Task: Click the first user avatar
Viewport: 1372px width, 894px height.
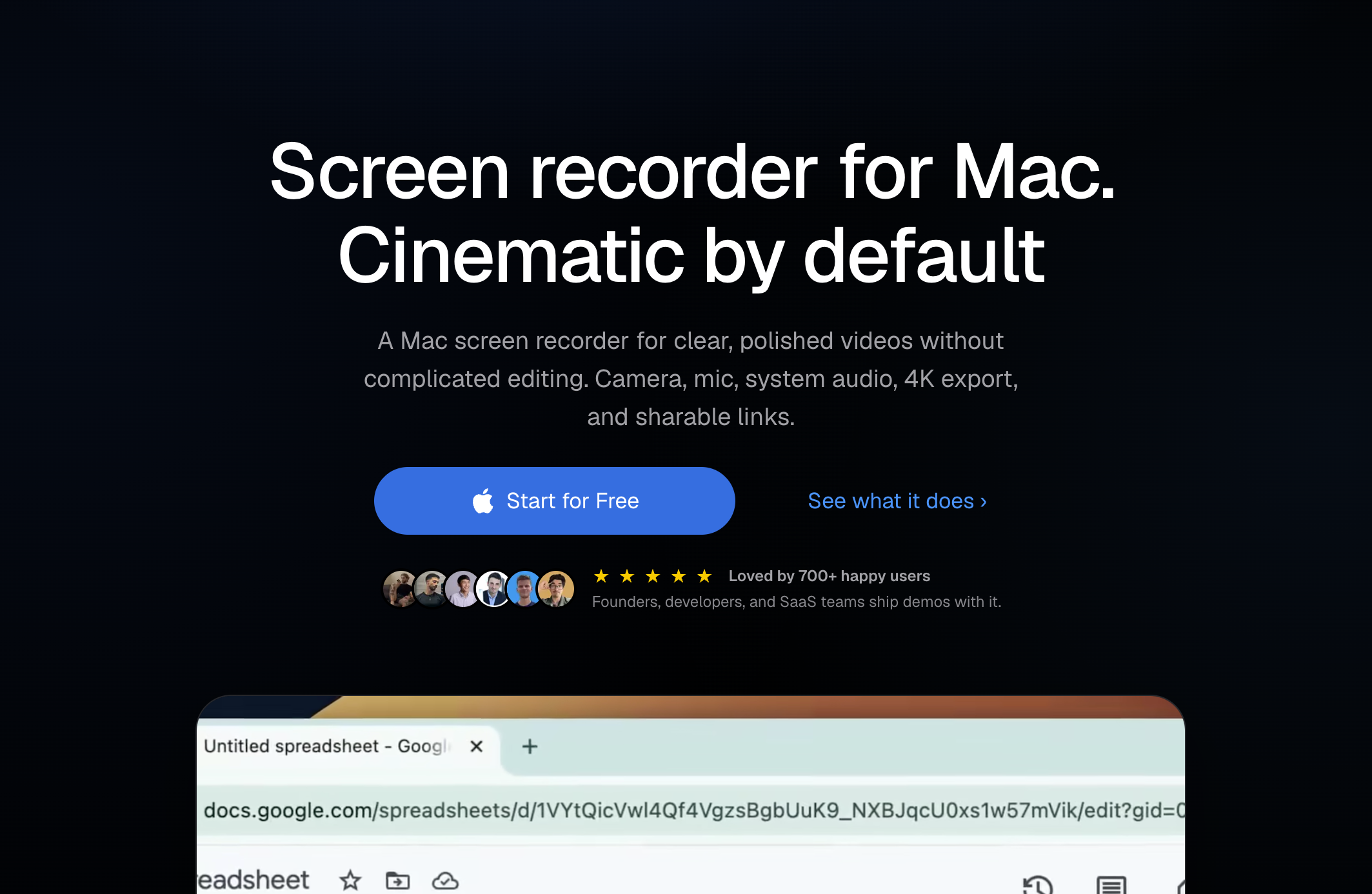Action: click(x=400, y=588)
